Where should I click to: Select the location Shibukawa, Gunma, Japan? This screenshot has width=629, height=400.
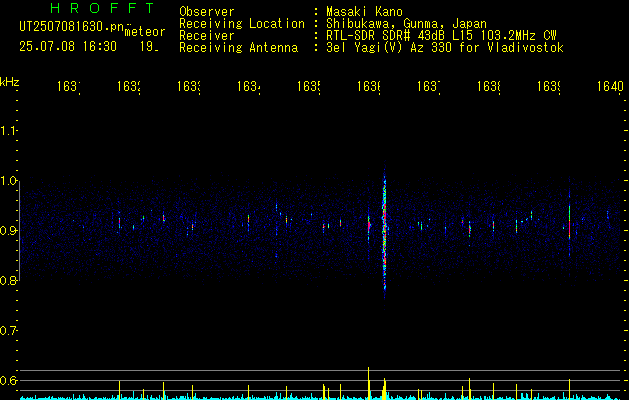point(406,24)
